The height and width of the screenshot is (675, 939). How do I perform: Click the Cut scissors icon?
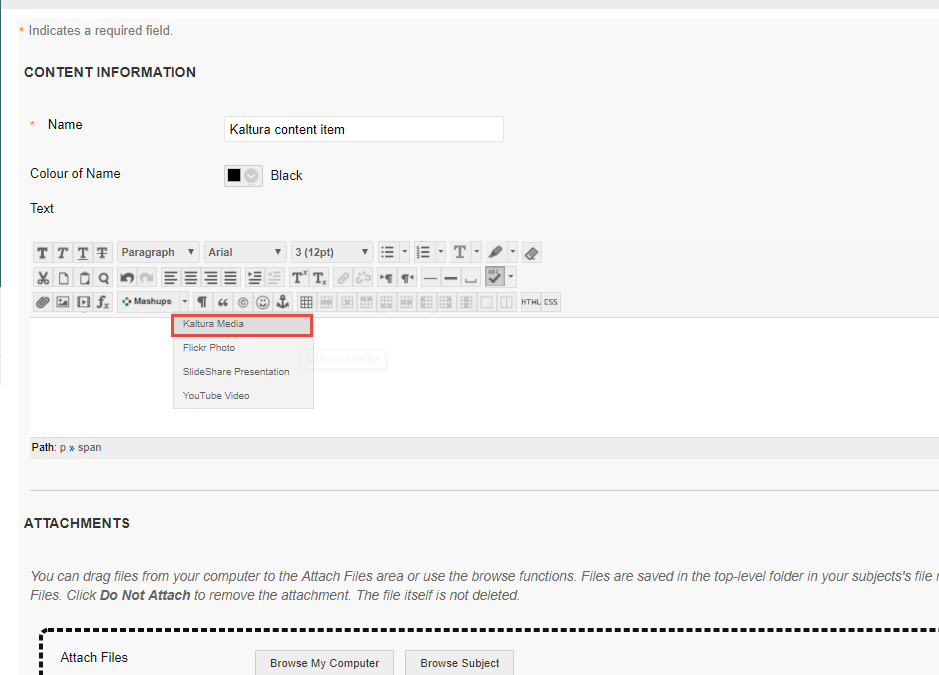tap(42, 278)
